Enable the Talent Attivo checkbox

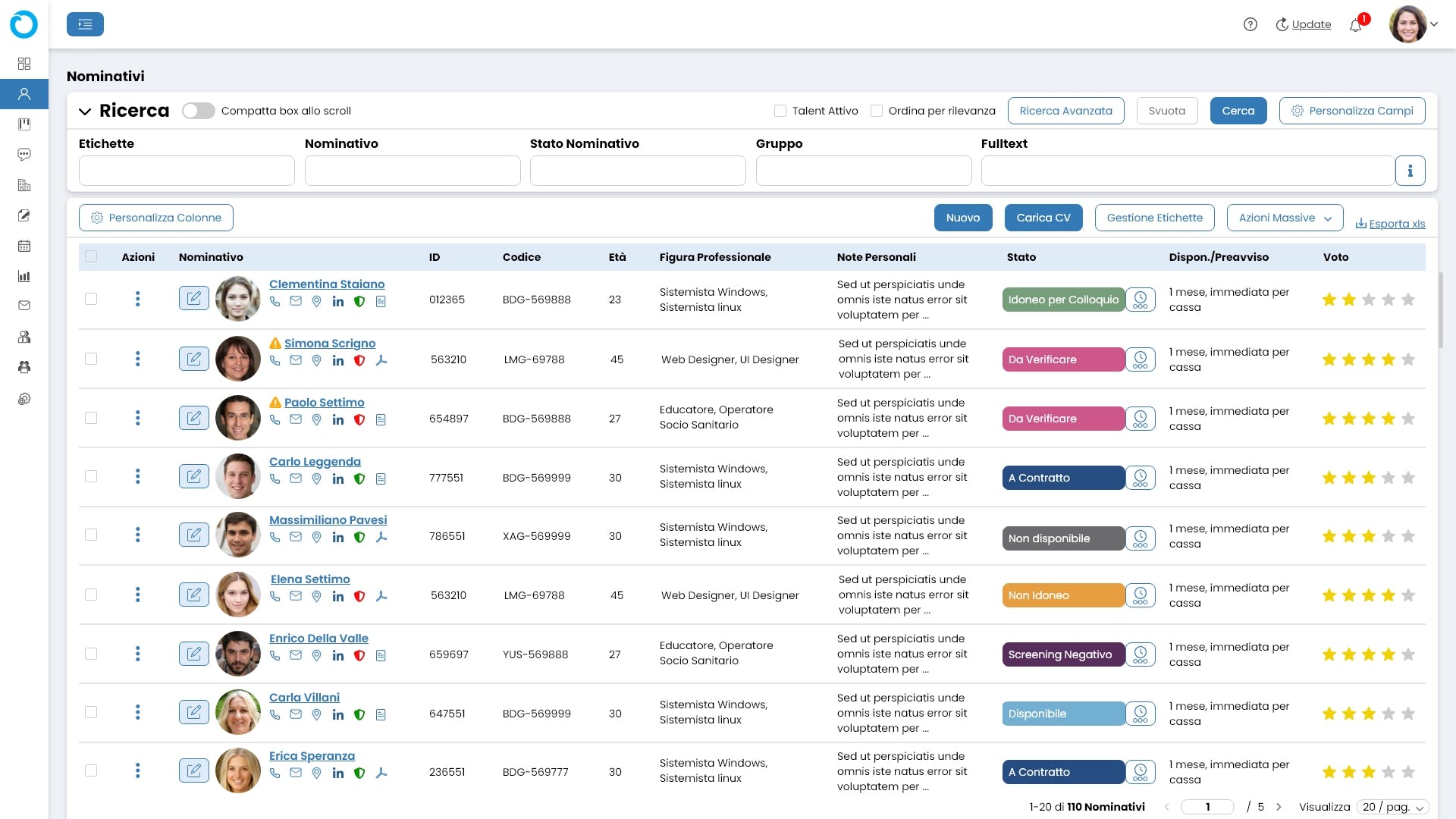780,111
